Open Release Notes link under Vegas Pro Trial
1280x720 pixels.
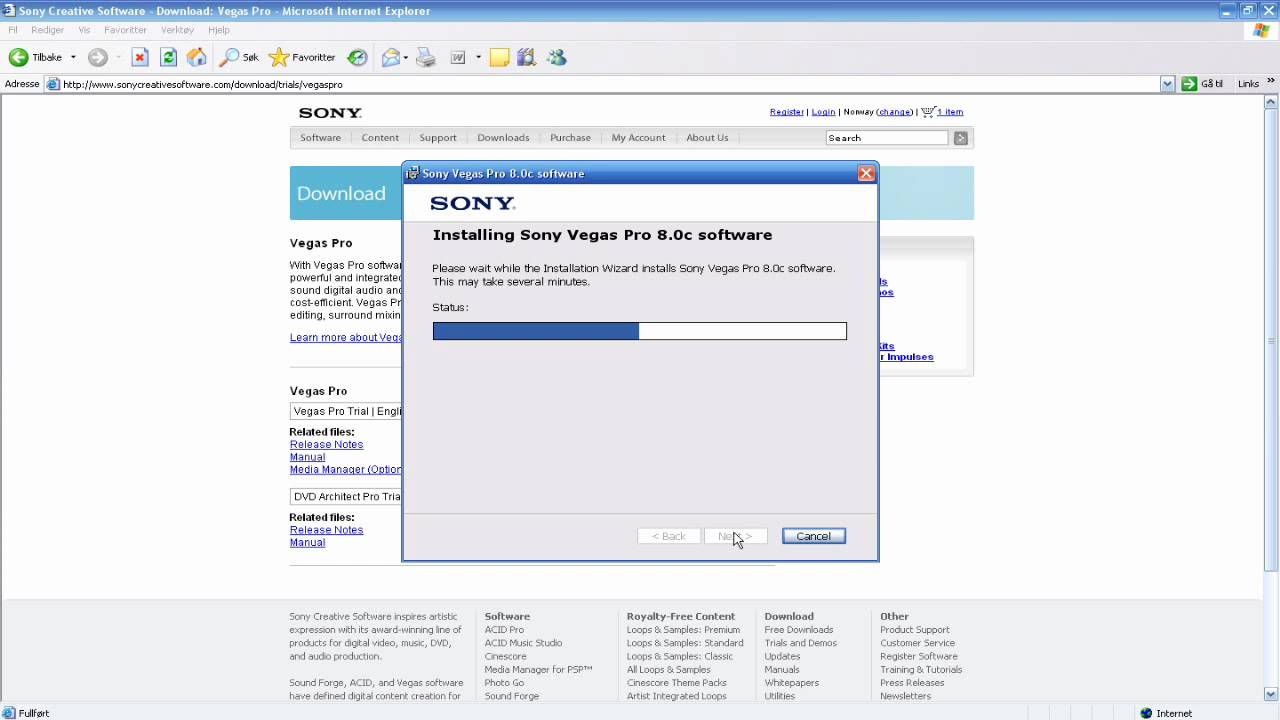coord(326,444)
